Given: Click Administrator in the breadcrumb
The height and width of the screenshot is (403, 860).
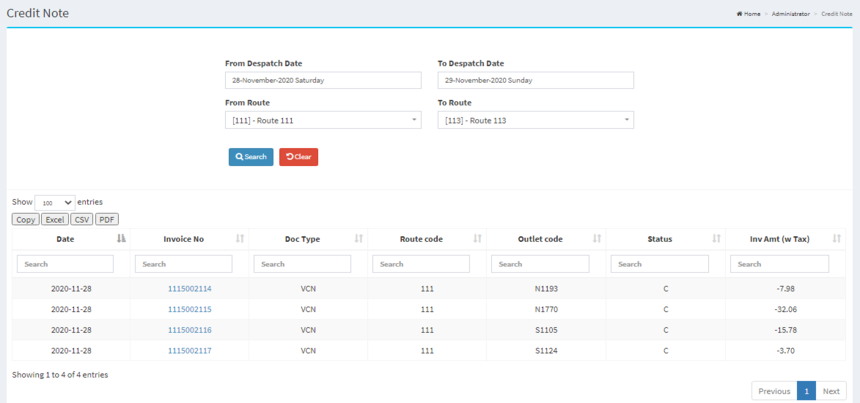Looking at the screenshot, I should [790, 14].
